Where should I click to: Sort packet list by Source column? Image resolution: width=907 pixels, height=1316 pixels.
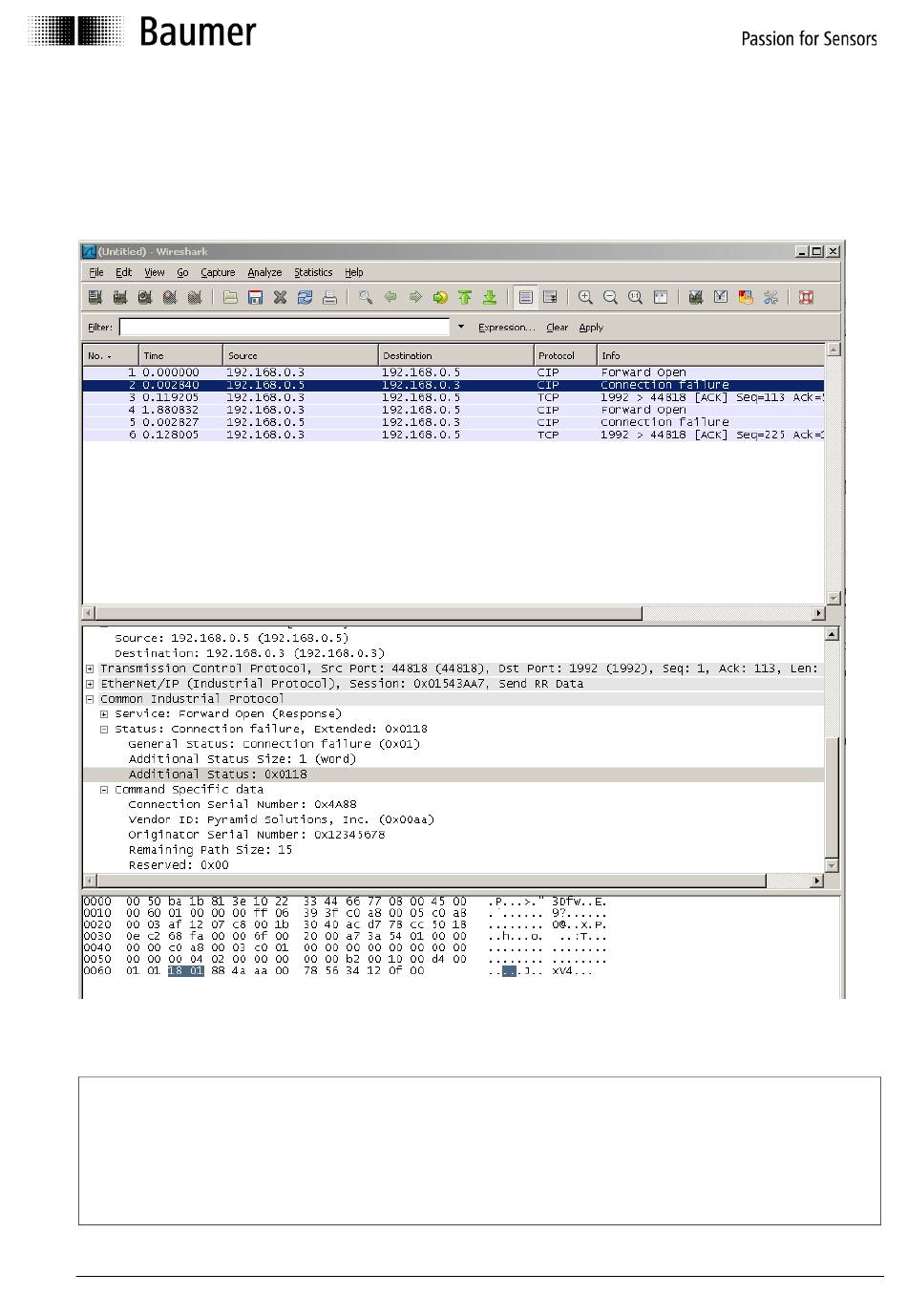tap(301, 355)
